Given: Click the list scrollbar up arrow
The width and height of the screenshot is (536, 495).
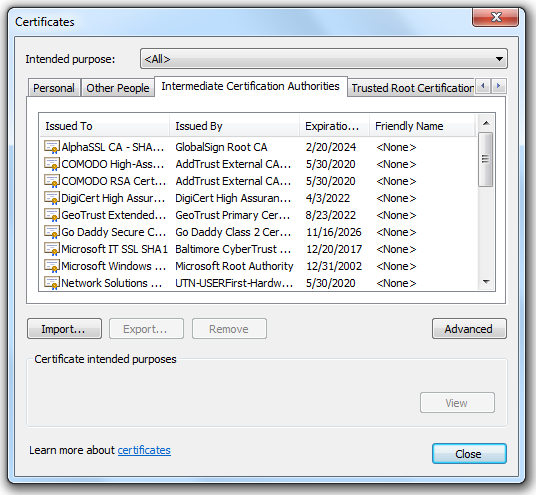Looking at the screenshot, I should 486,123.
